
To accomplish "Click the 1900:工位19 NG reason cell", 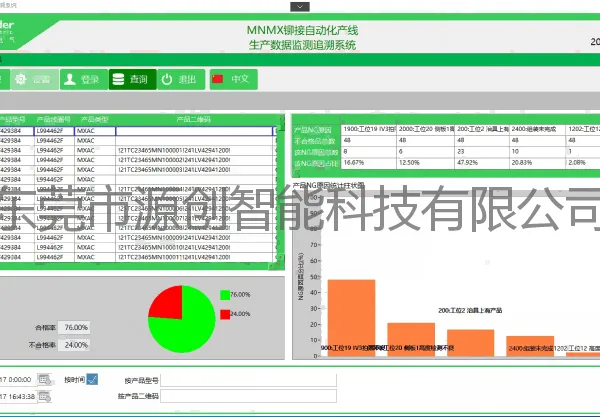I will tap(369, 129).
